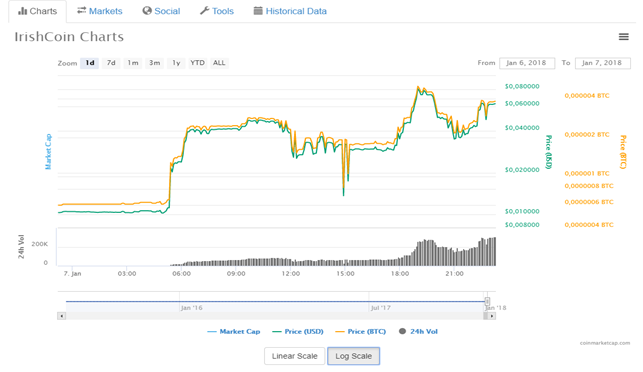Click the 0,000004 BTC axis label
Screen dimensions: 643x372
tap(587, 96)
